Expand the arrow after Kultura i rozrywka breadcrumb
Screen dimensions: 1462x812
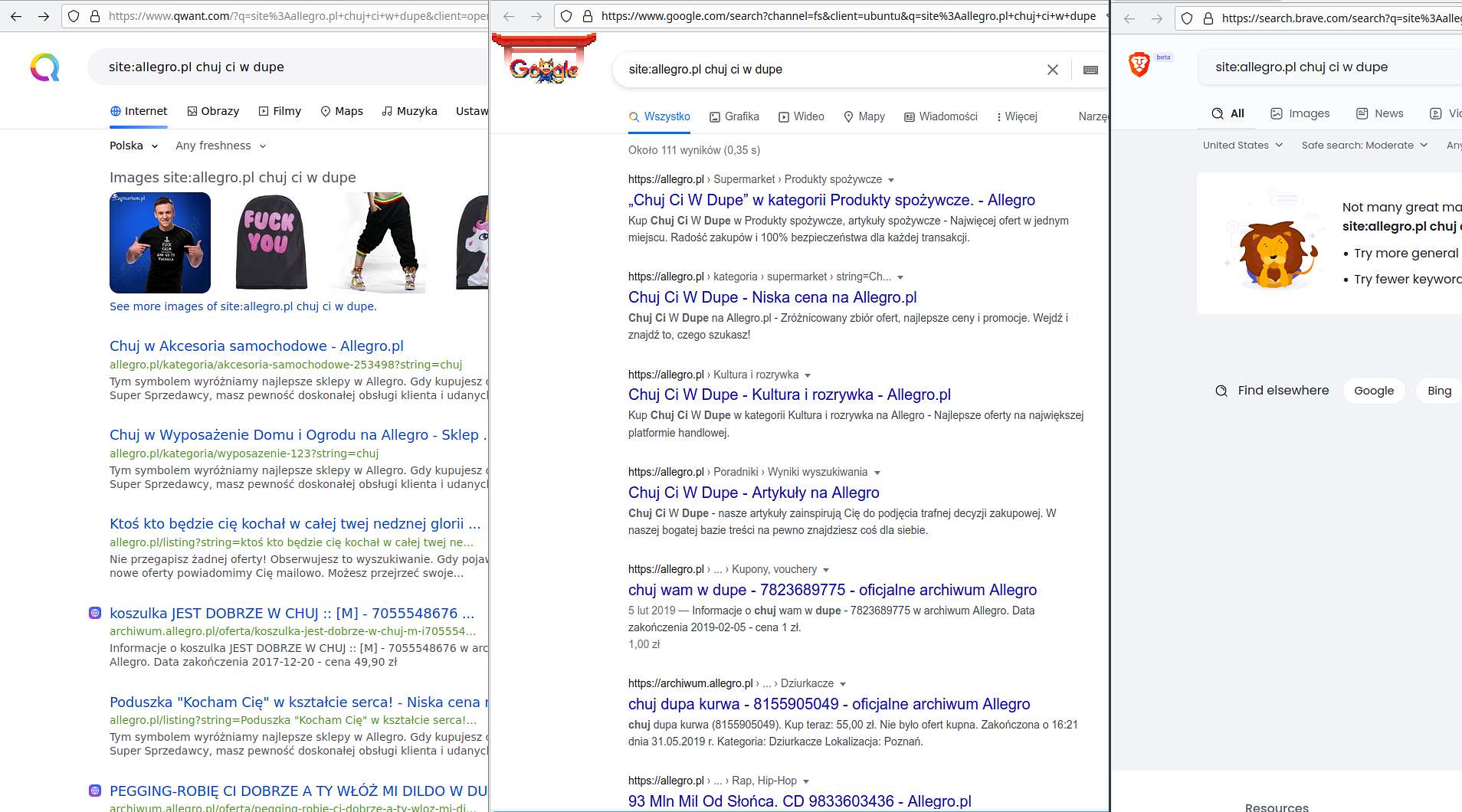[808, 375]
